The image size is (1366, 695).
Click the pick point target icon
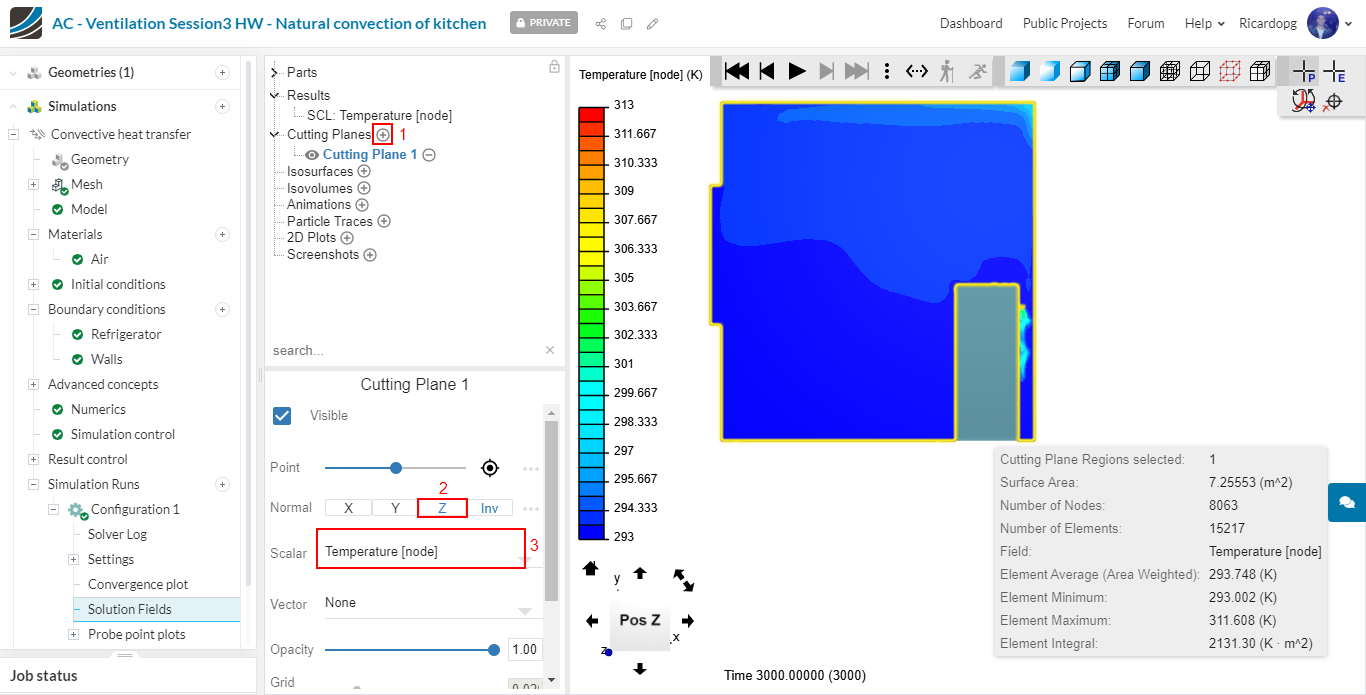tap(489, 467)
